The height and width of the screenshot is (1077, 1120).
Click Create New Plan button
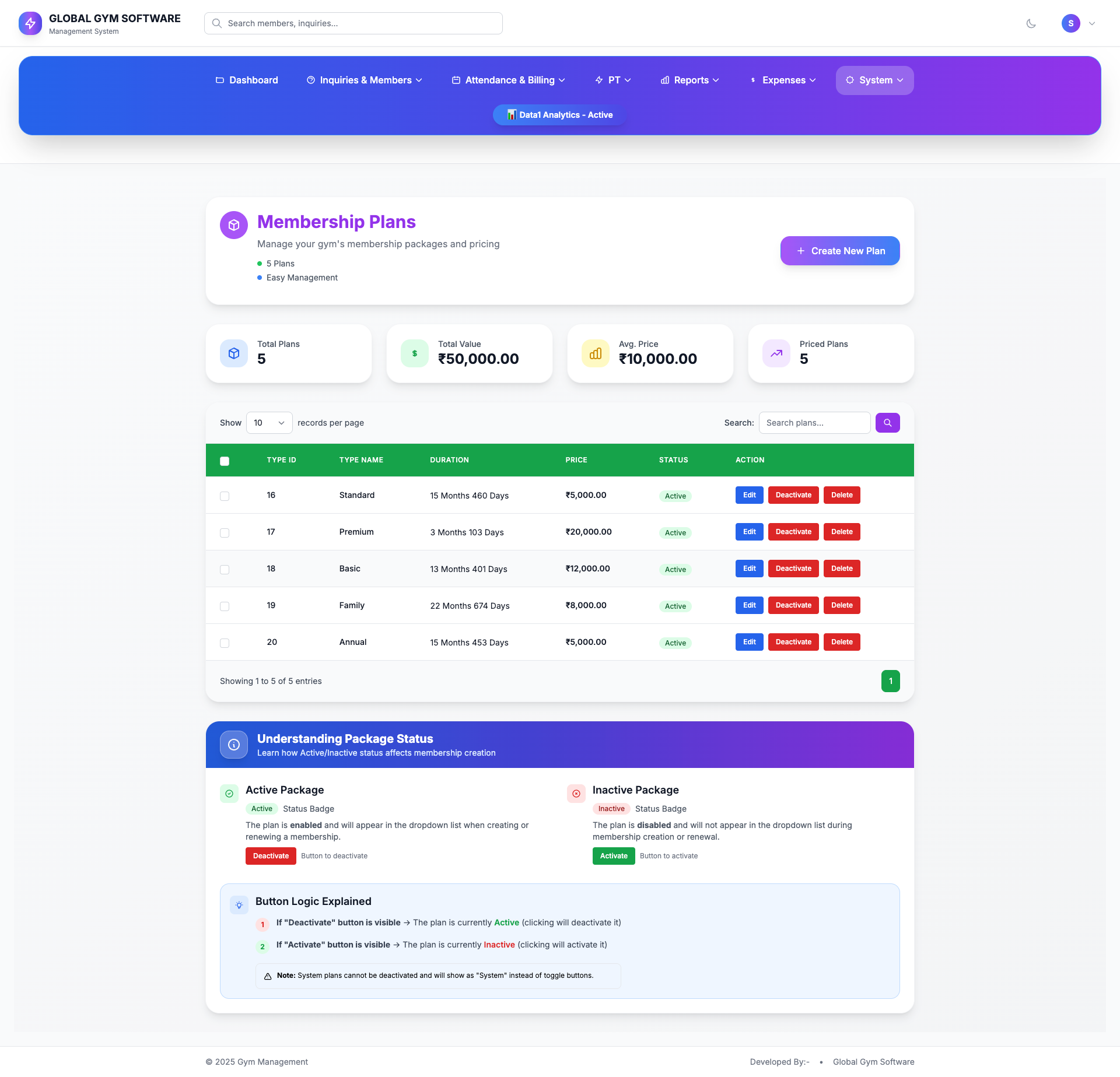[x=840, y=251]
